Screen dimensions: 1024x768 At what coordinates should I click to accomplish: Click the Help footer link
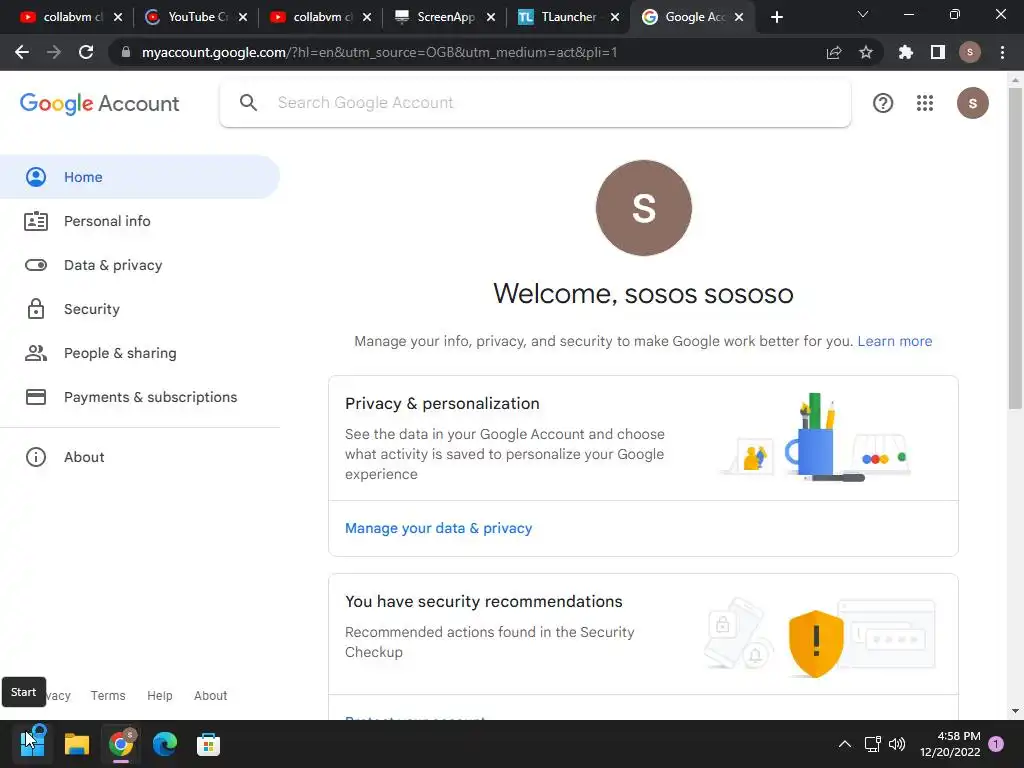click(x=159, y=696)
